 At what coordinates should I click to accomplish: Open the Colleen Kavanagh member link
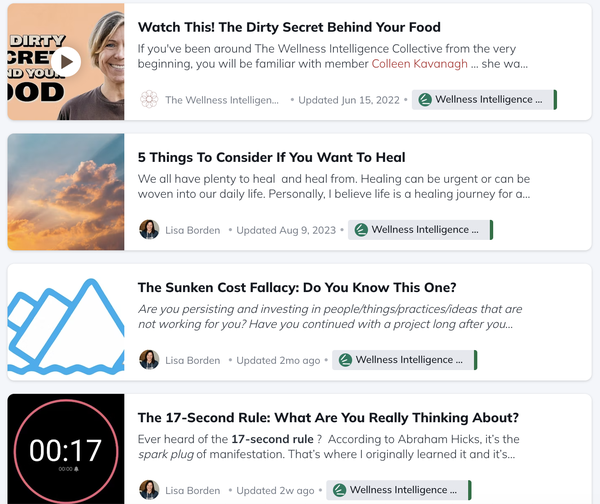click(419, 64)
